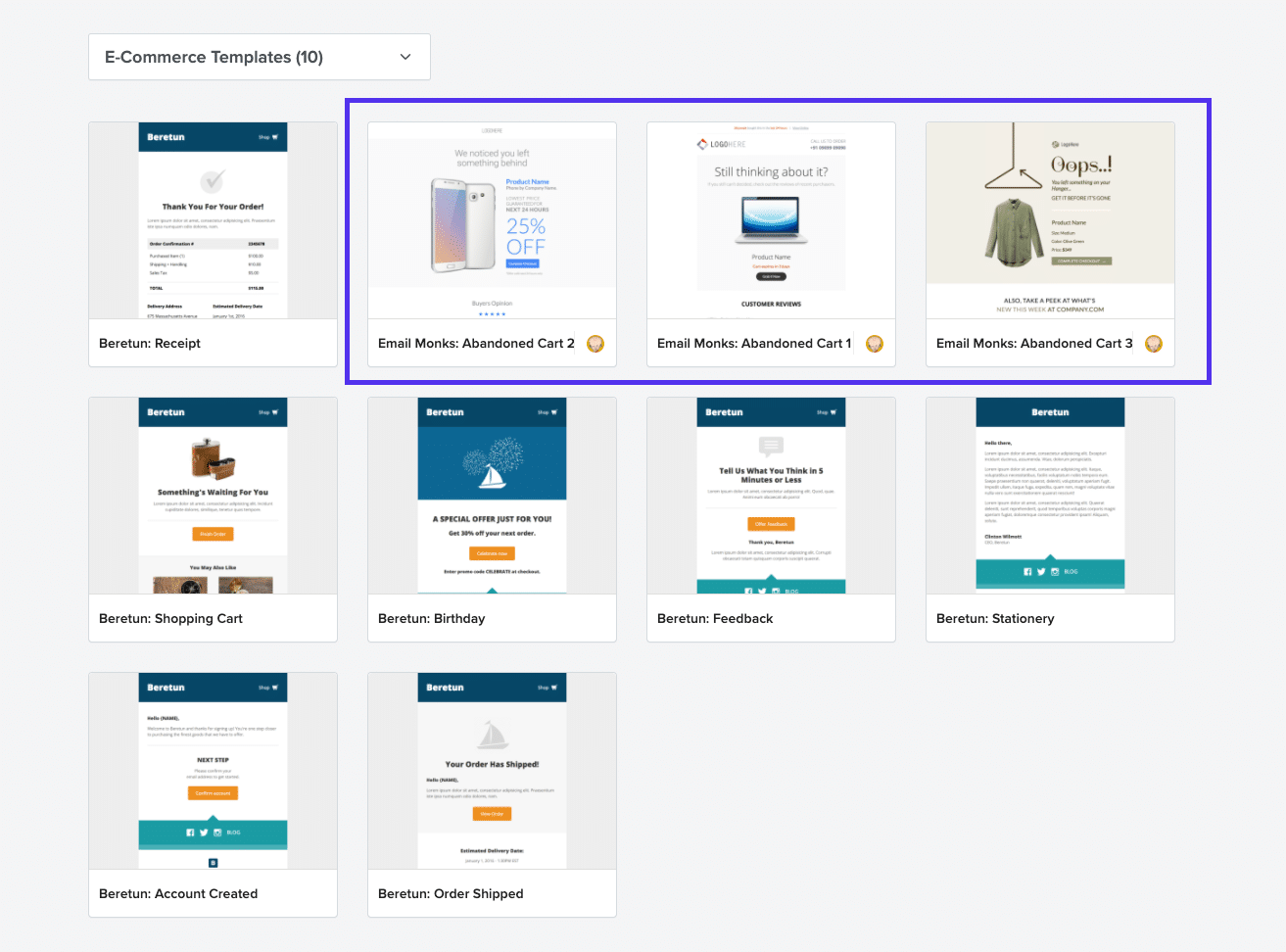Screen dimensions: 1286x952
Task: Click the badge icon beside Email Monks: Abandoned Cart 1
Action: 874,344
